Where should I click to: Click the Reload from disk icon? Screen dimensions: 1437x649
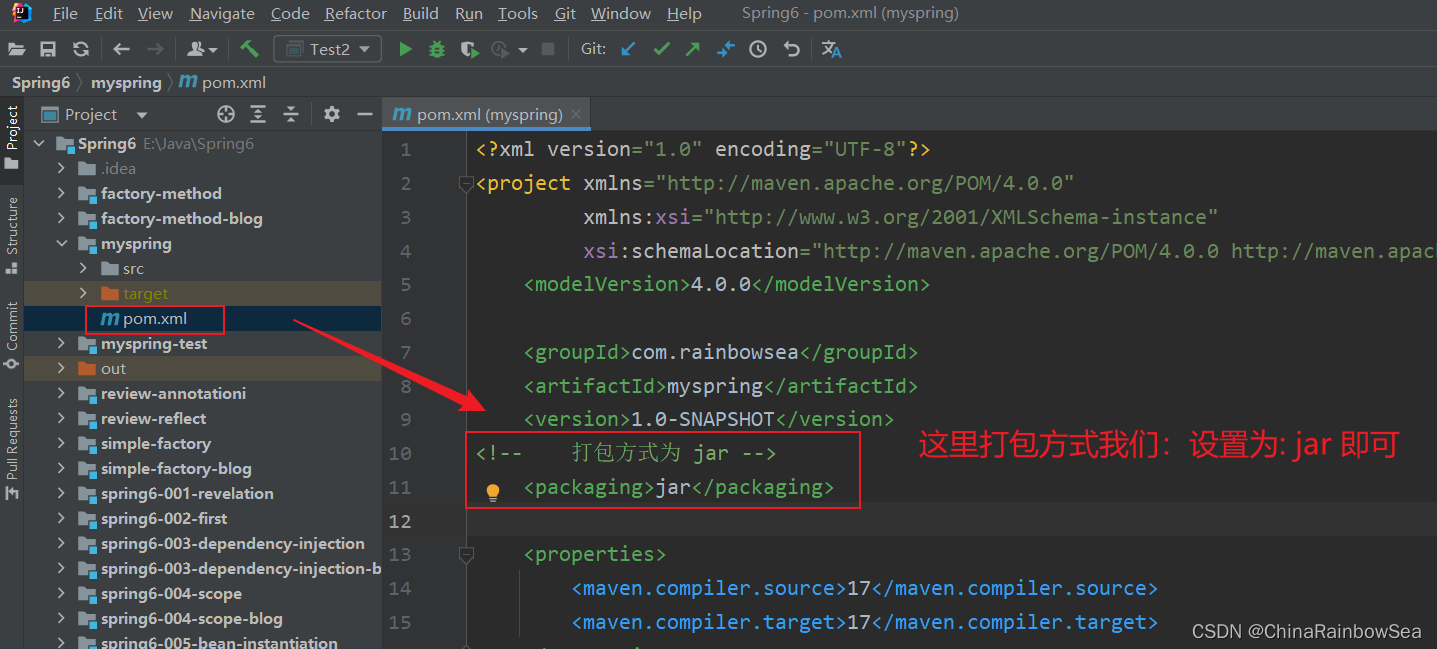(81, 49)
